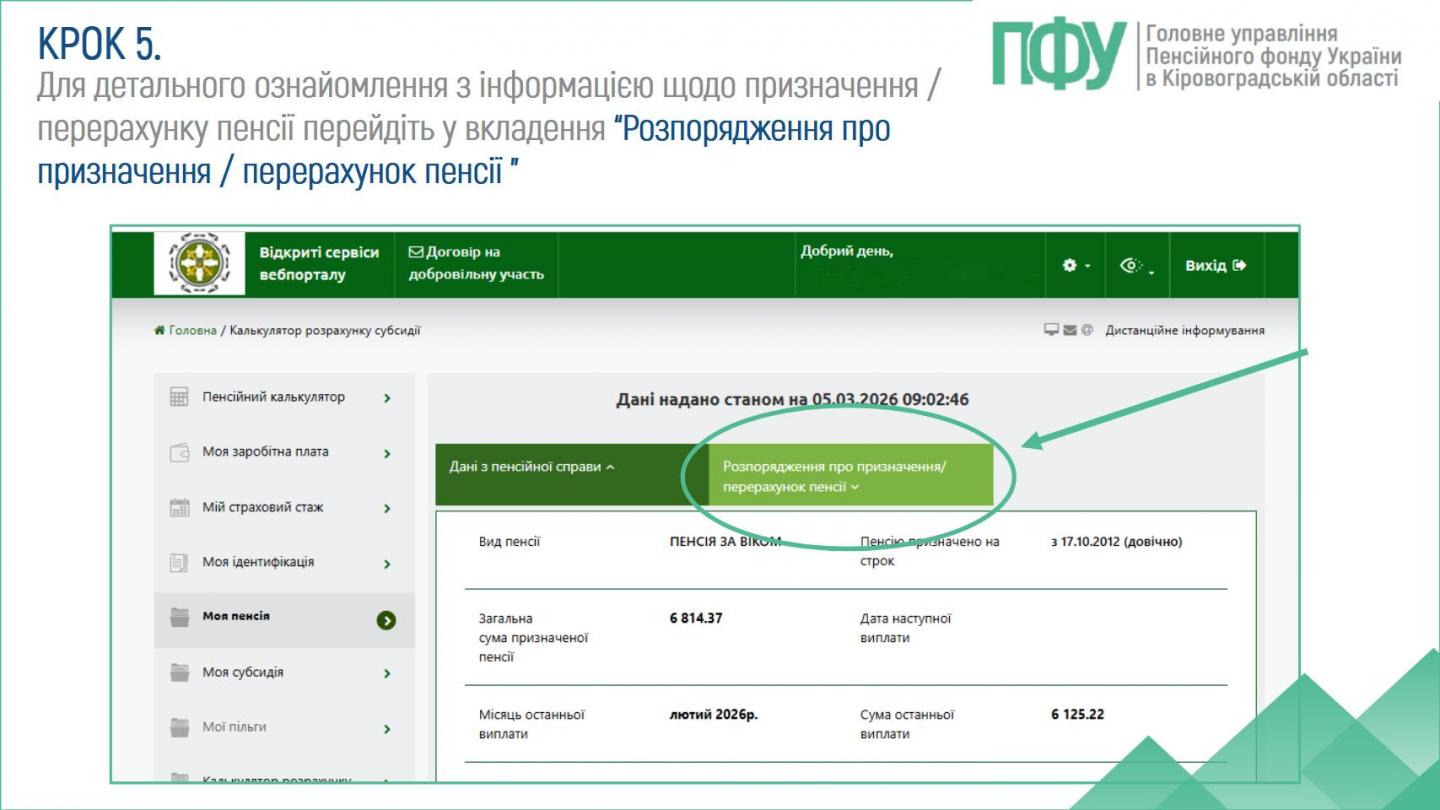Click the home icon in the breadcrumb
Image resolution: width=1440 pixels, height=810 pixels.
coord(156,327)
